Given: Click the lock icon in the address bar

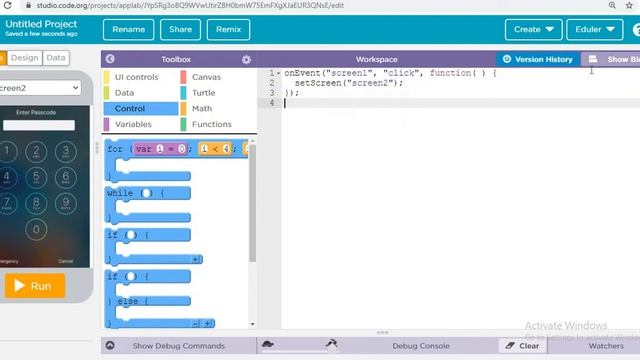Looking at the screenshot, I should [28, 6].
